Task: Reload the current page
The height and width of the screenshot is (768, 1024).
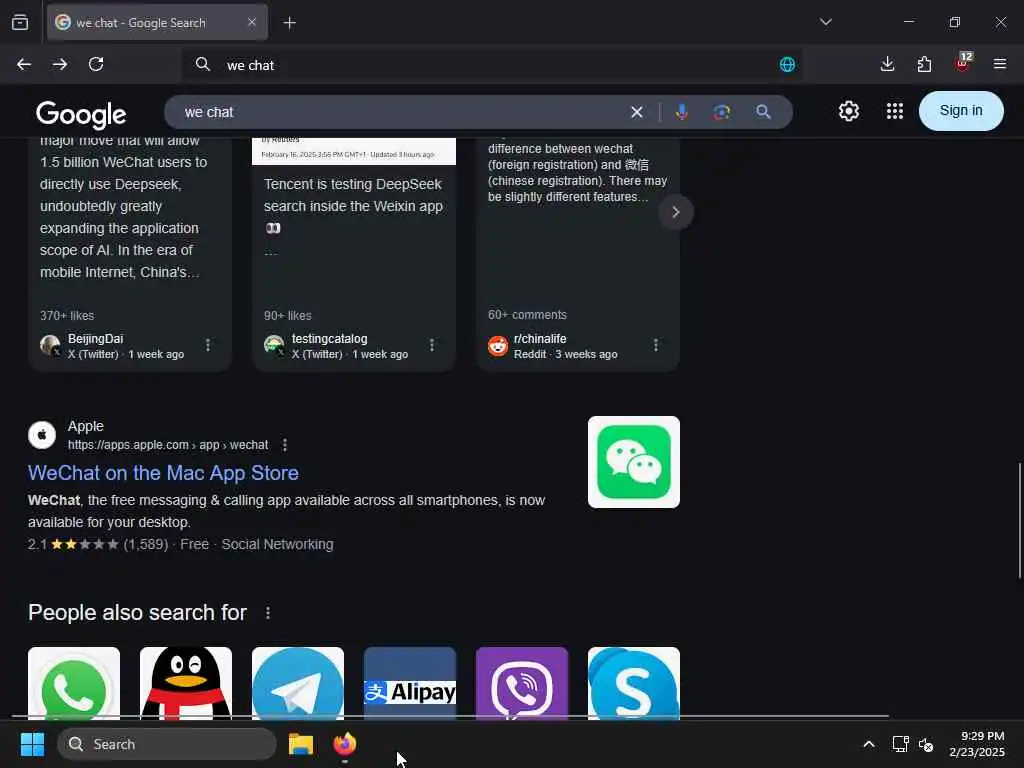Action: click(96, 64)
